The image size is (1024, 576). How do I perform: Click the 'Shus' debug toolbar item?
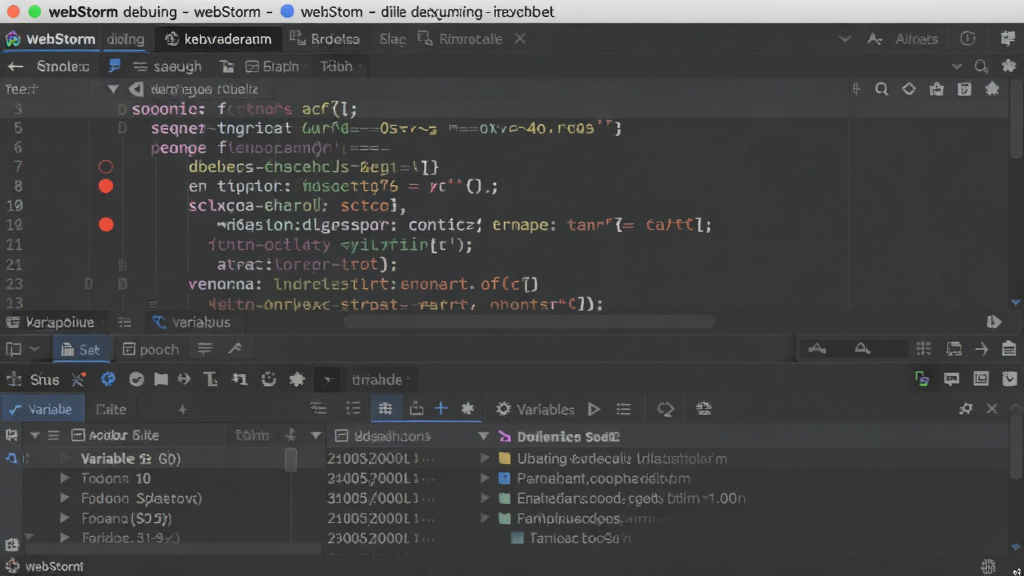point(34,379)
